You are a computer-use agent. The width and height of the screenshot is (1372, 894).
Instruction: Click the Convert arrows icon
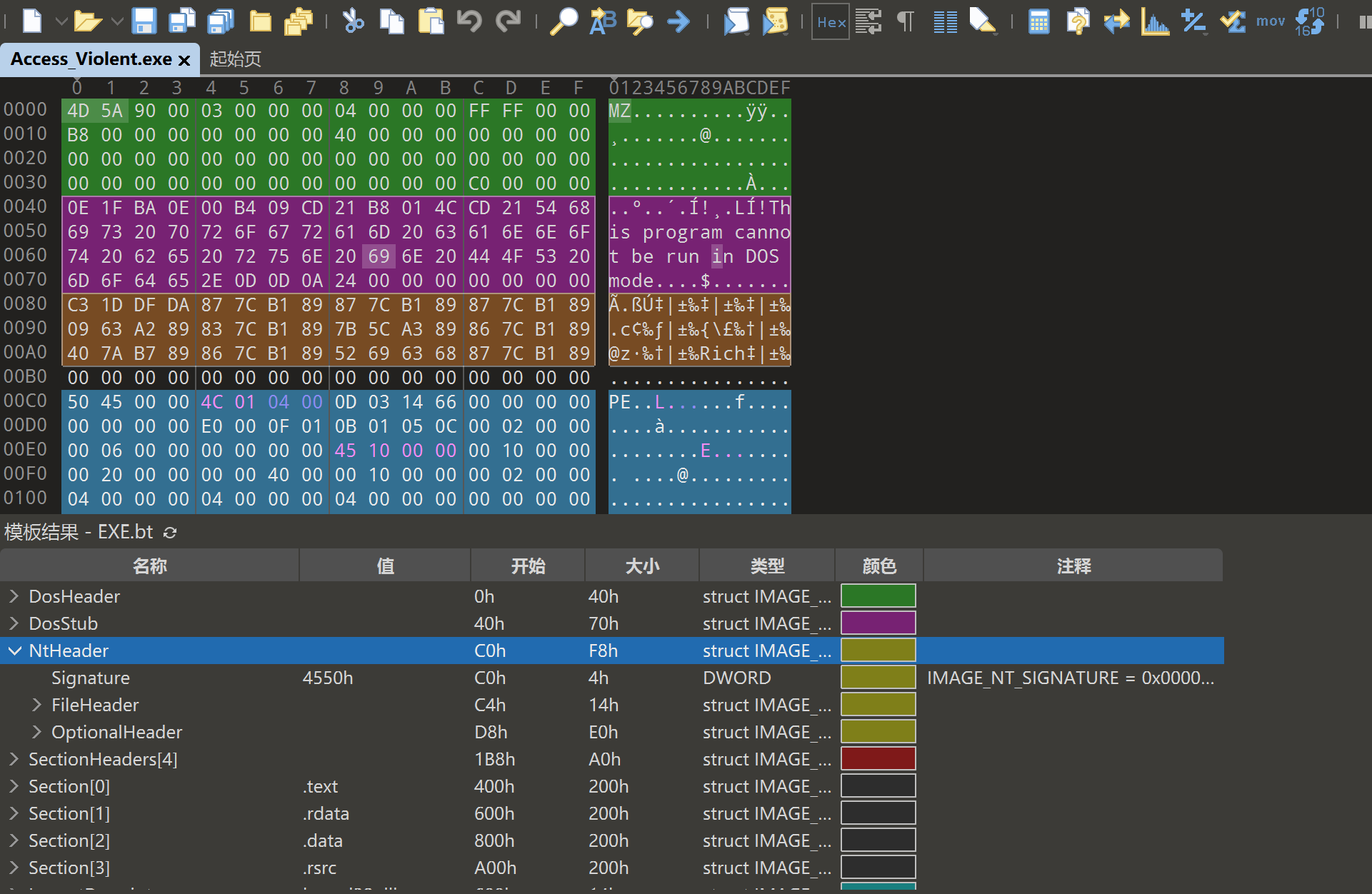click(1116, 21)
